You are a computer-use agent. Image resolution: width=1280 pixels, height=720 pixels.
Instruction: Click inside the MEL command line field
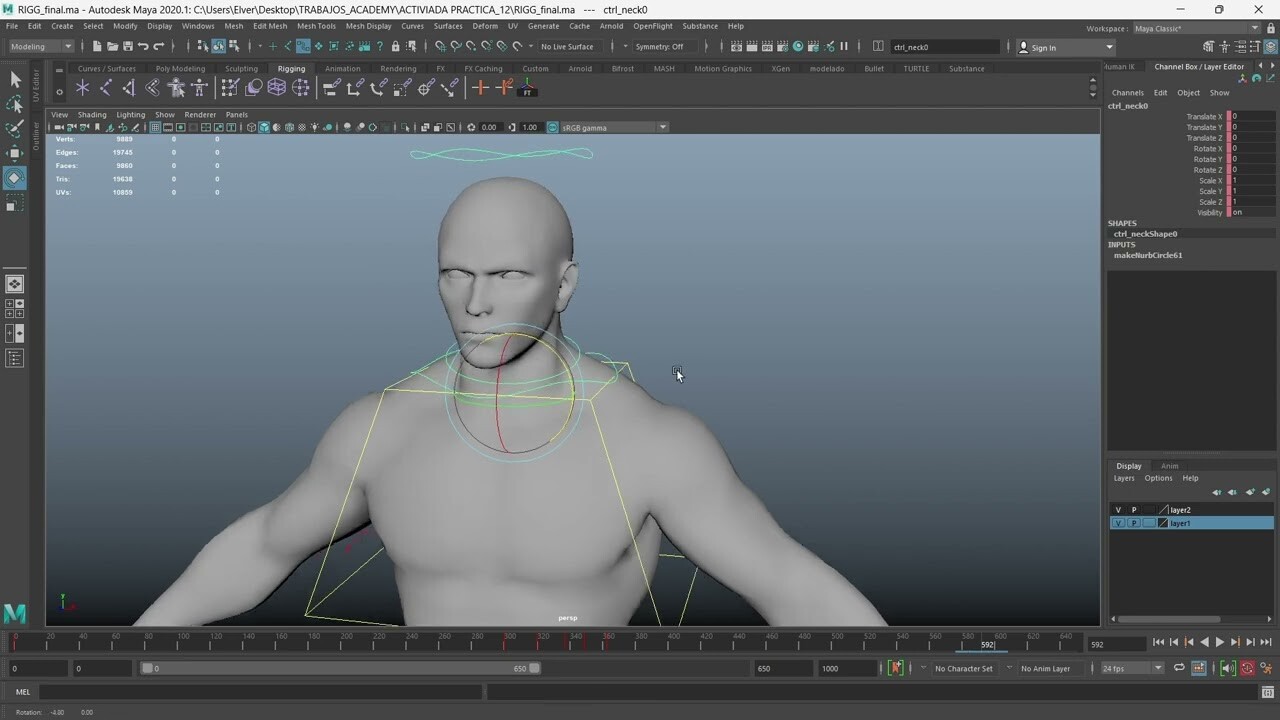click(x=250, y=691)
